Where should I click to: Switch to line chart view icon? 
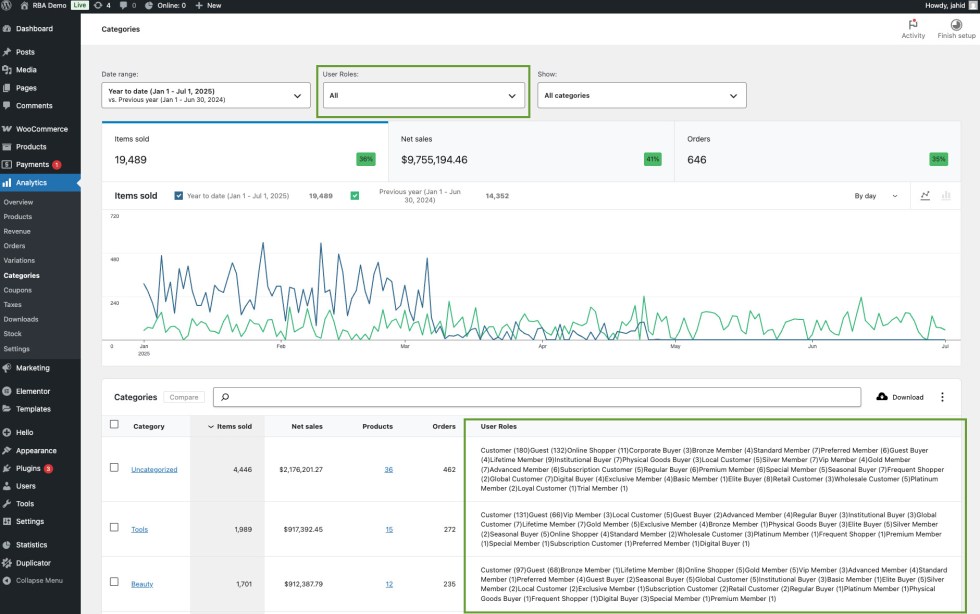coord(926,196)
